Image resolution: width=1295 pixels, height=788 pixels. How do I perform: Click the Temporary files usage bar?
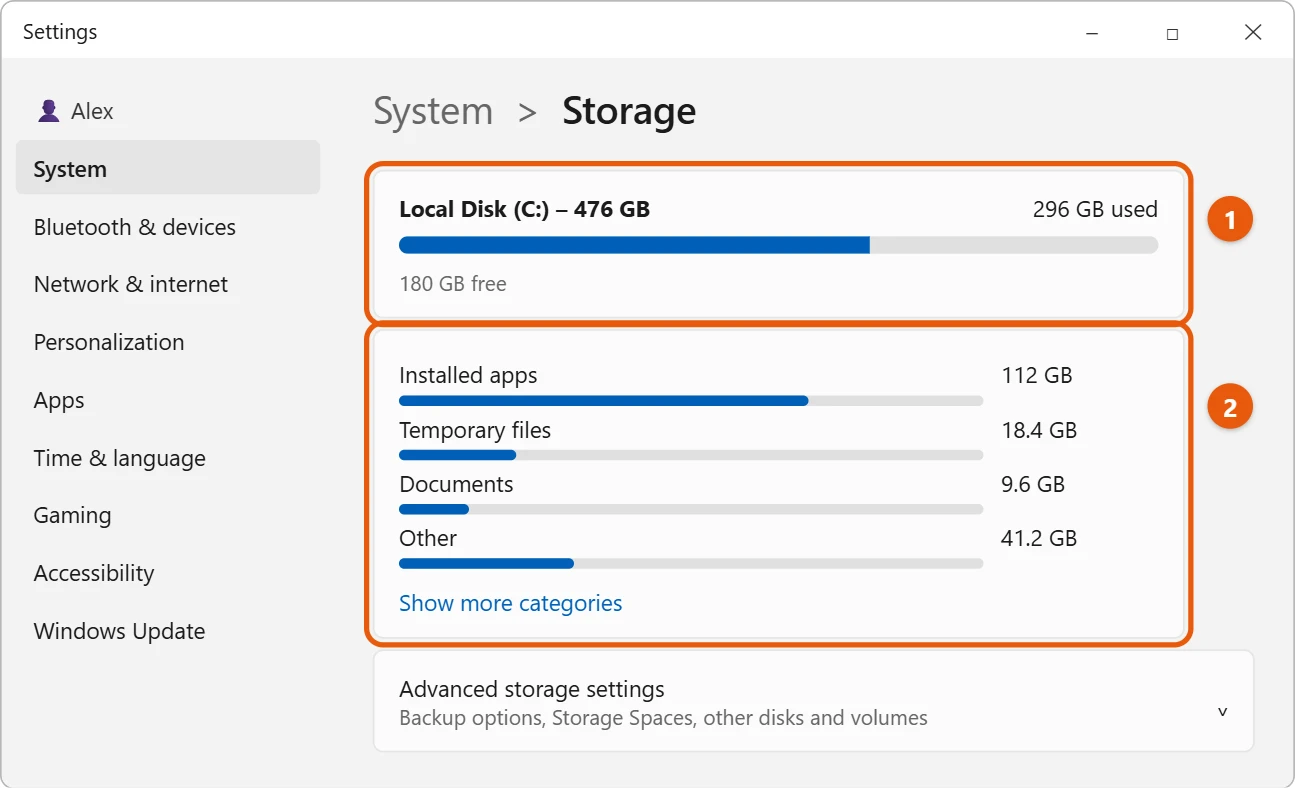pos(691,455)
